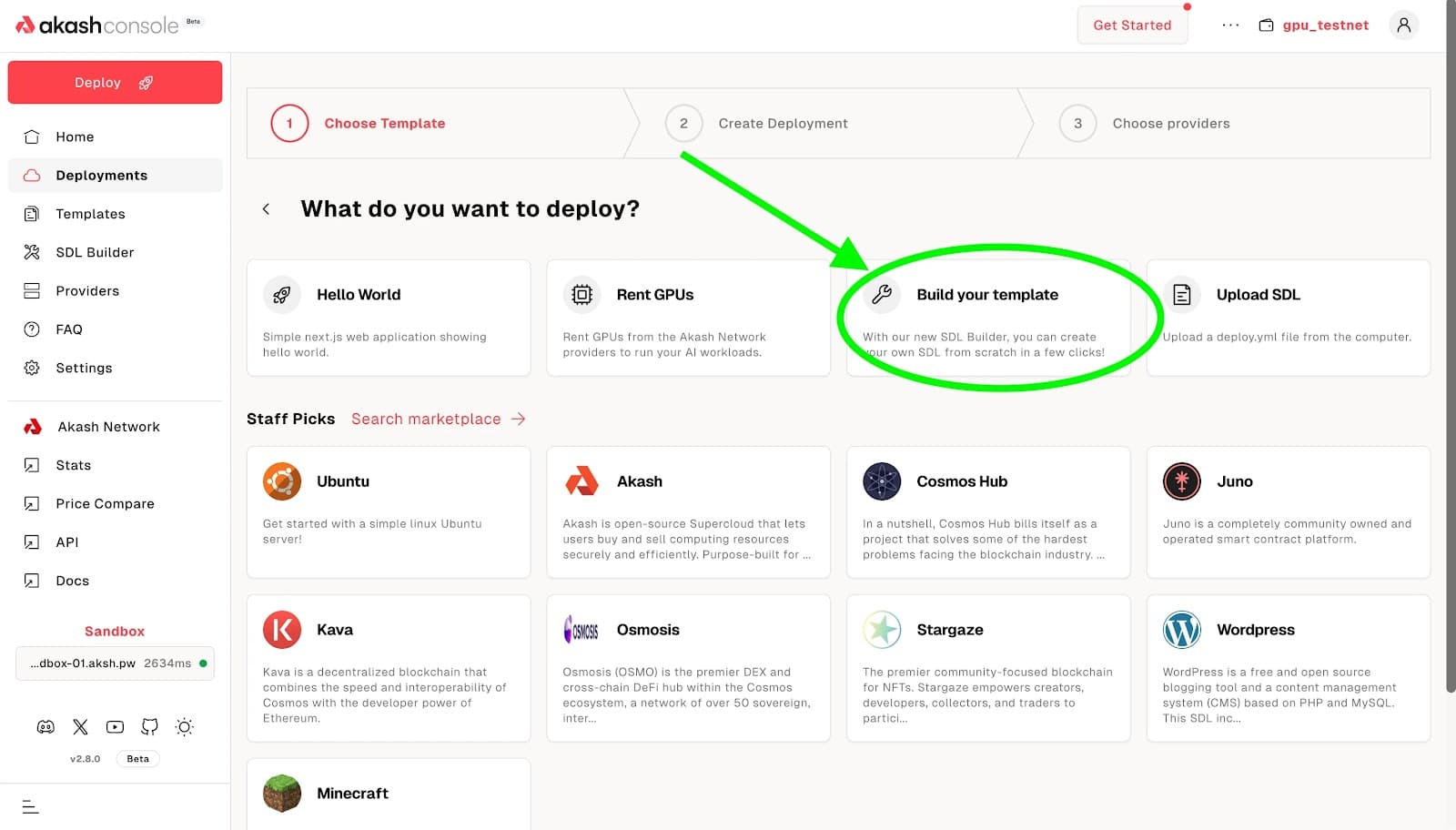
Task: Select the Build your template card
Action: pyautogui.click(x=987, y=318)
